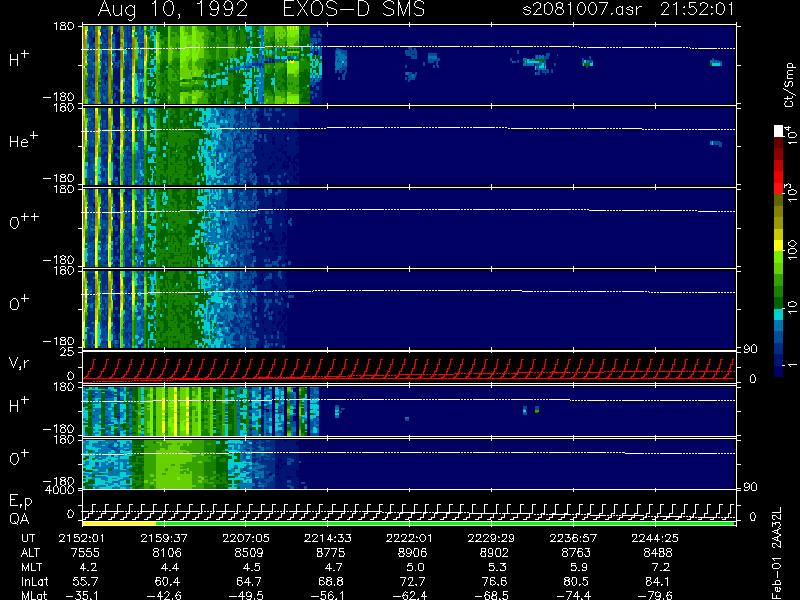This screenshot has width=800, height=600.
Task: Click the InLat value '55.7'
Action: pos(85,582)
